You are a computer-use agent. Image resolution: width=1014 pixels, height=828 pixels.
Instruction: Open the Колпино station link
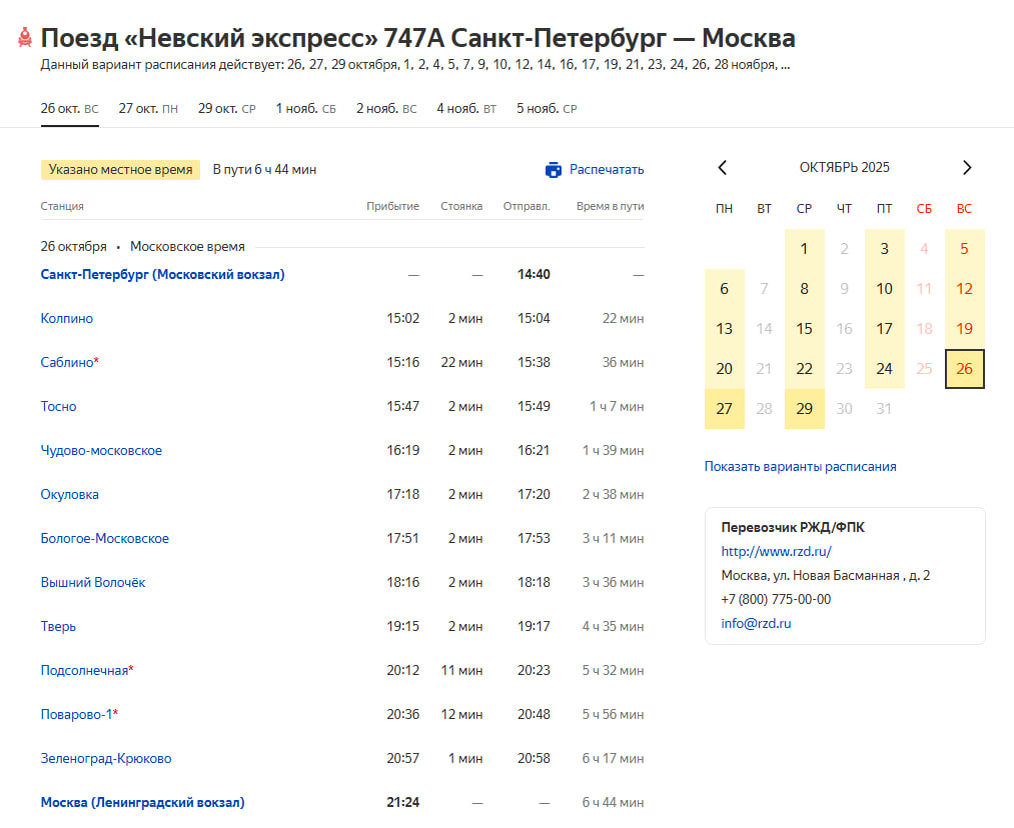click(x=67, y=318)
